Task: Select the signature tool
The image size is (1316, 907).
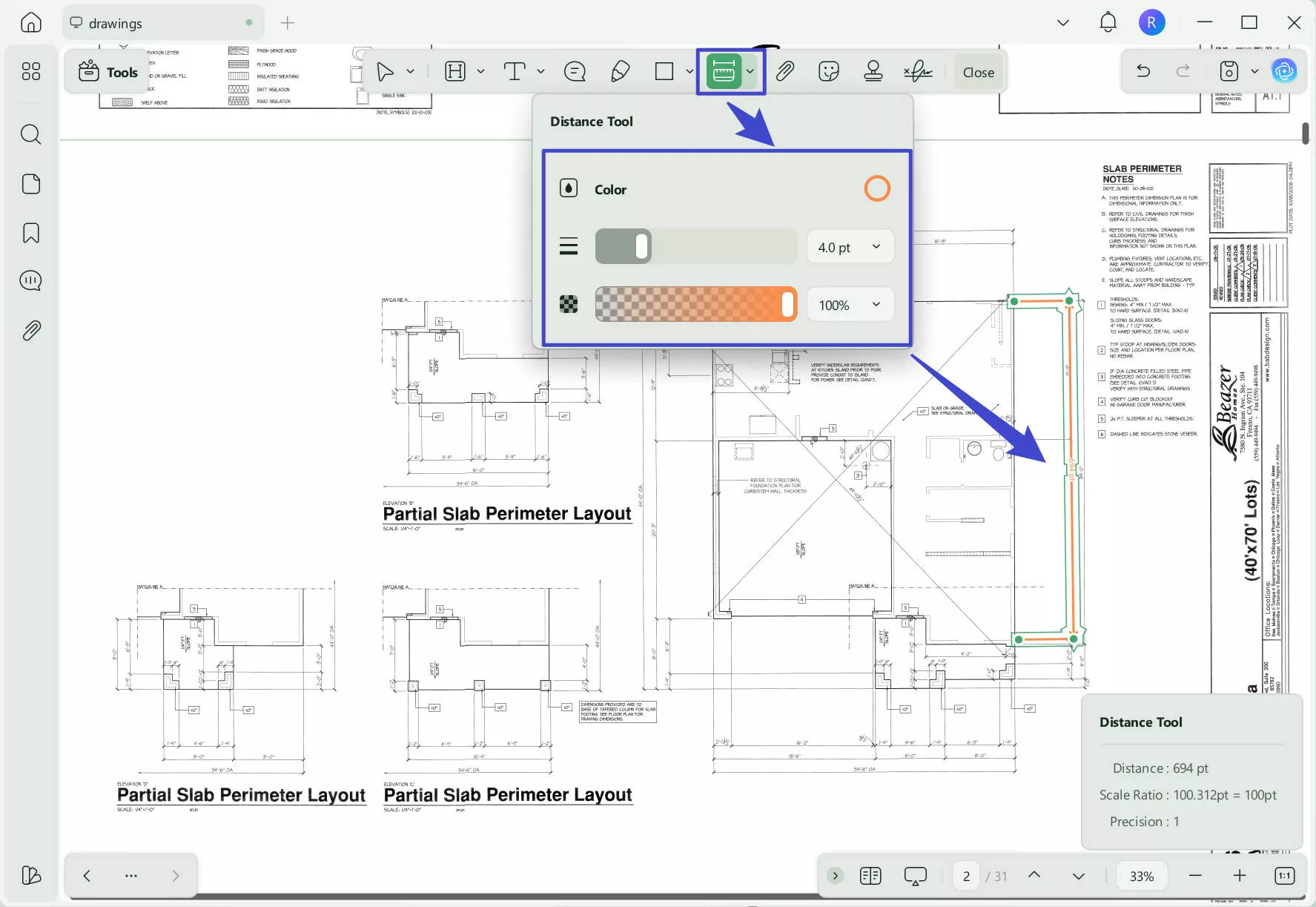Action: pyautogui.click(x=918, y=70)
